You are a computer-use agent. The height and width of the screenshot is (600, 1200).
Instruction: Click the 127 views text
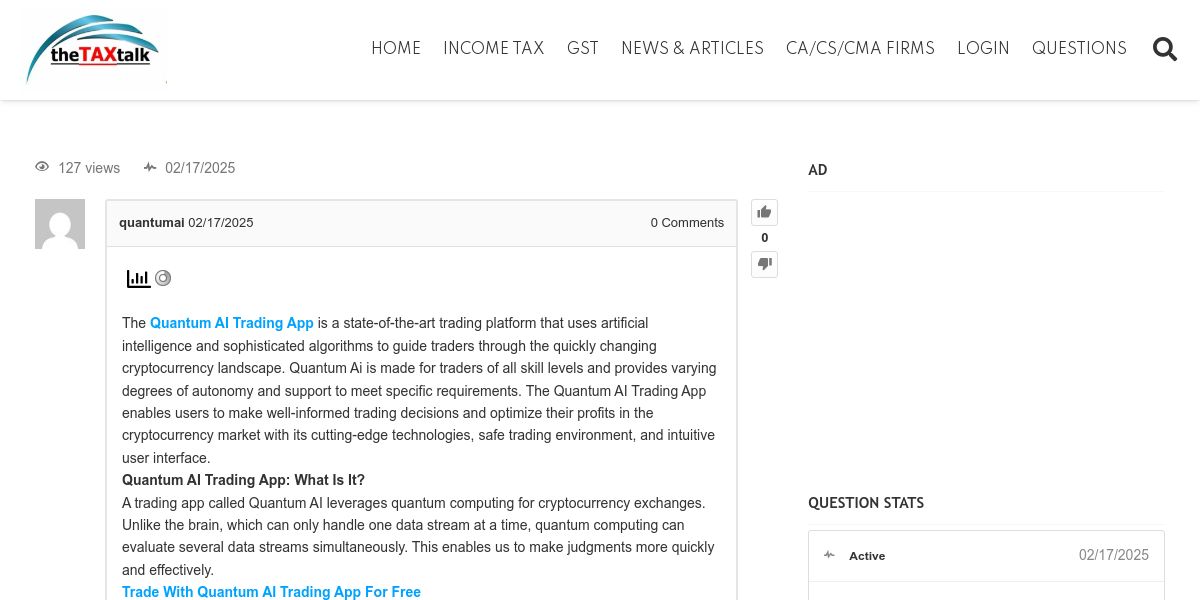89,168
